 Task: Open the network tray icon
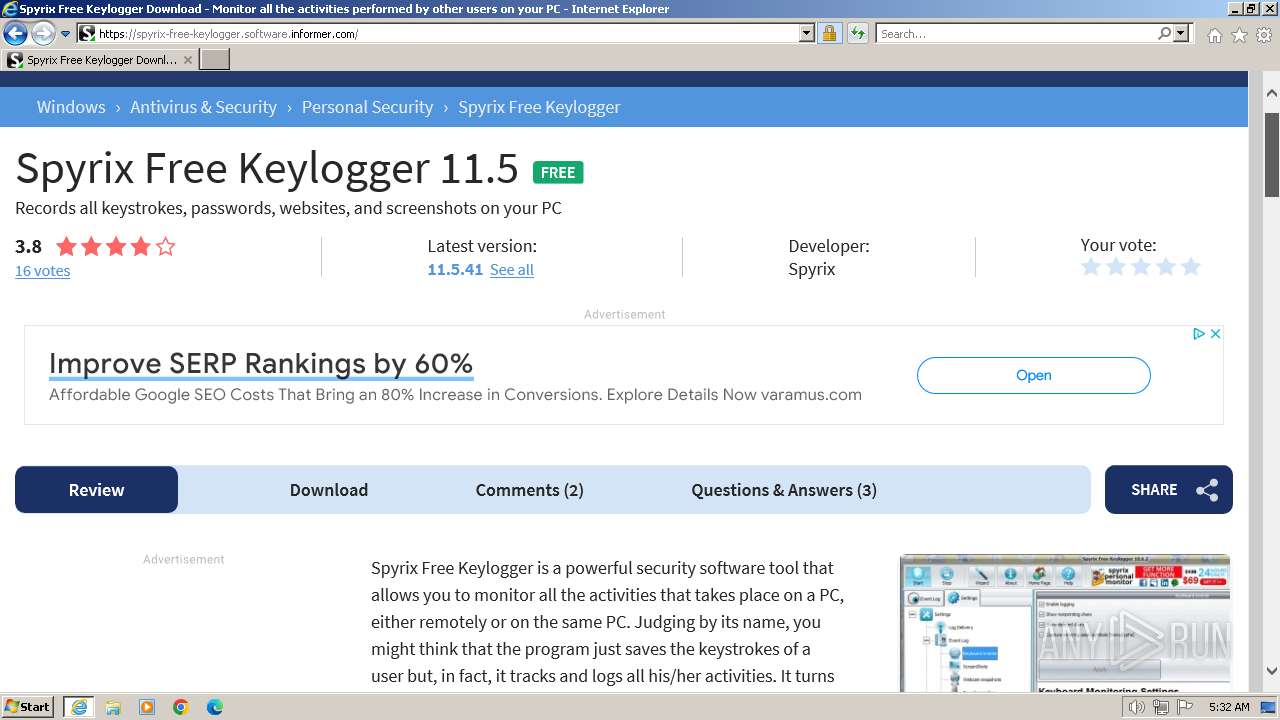tap(1161, 707)
